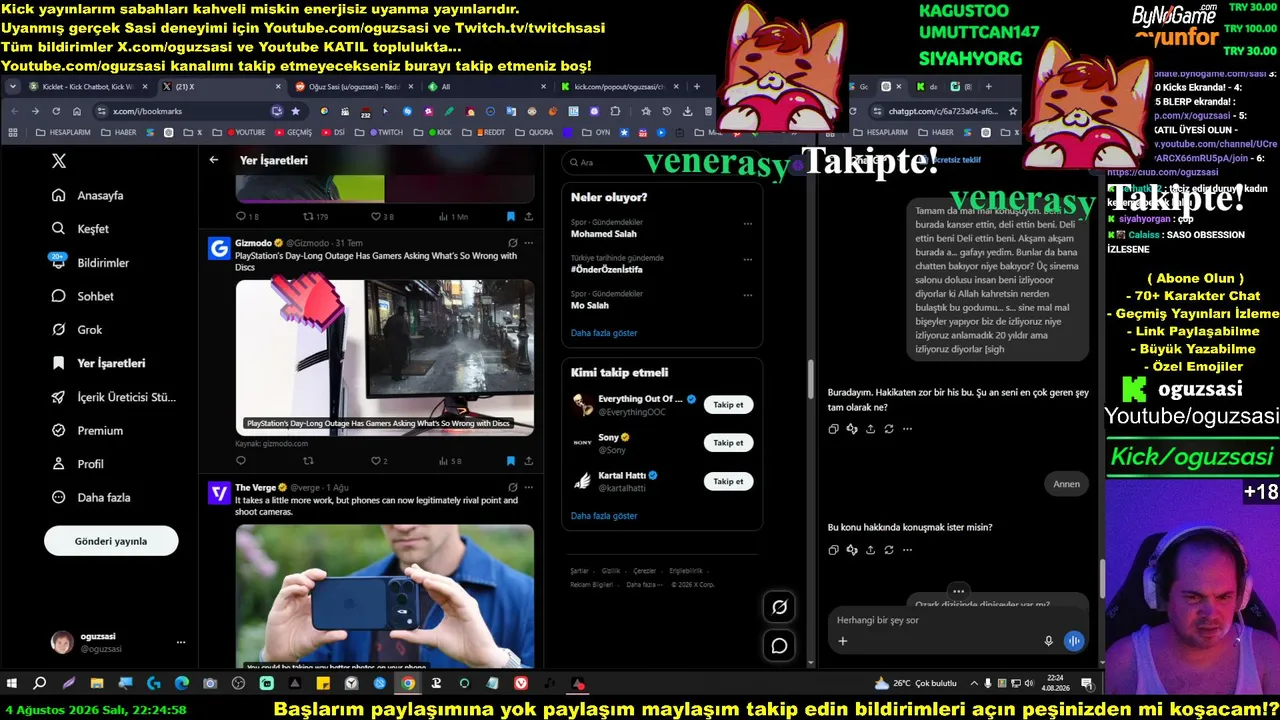
Task: Click plus icon in ChatGPT message box
Action: [x=842, y=641]
